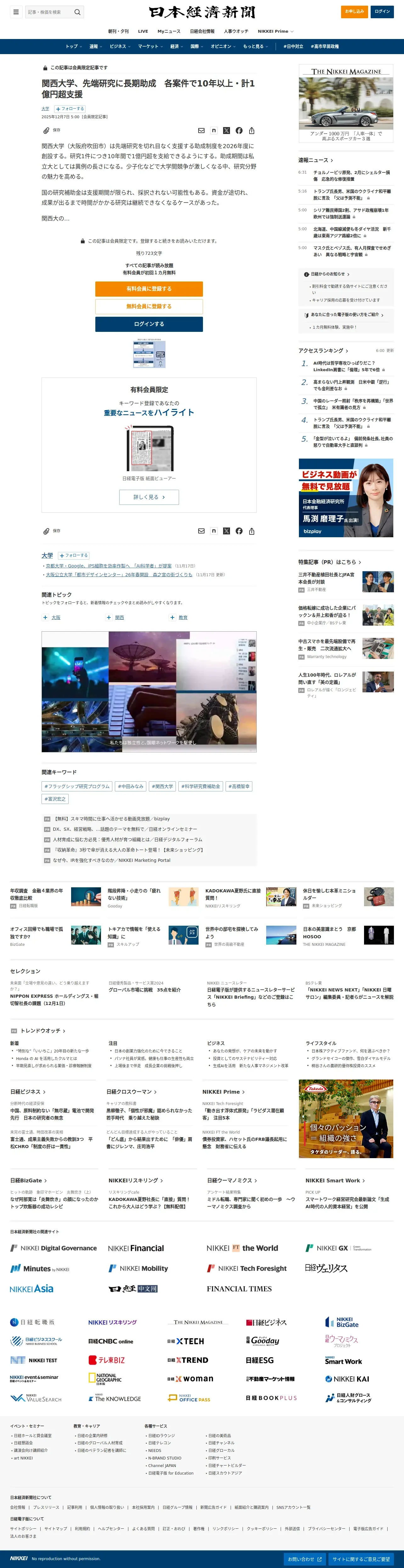
Task: Share on X icon under the headline
Action: click(x=226, y=130)
